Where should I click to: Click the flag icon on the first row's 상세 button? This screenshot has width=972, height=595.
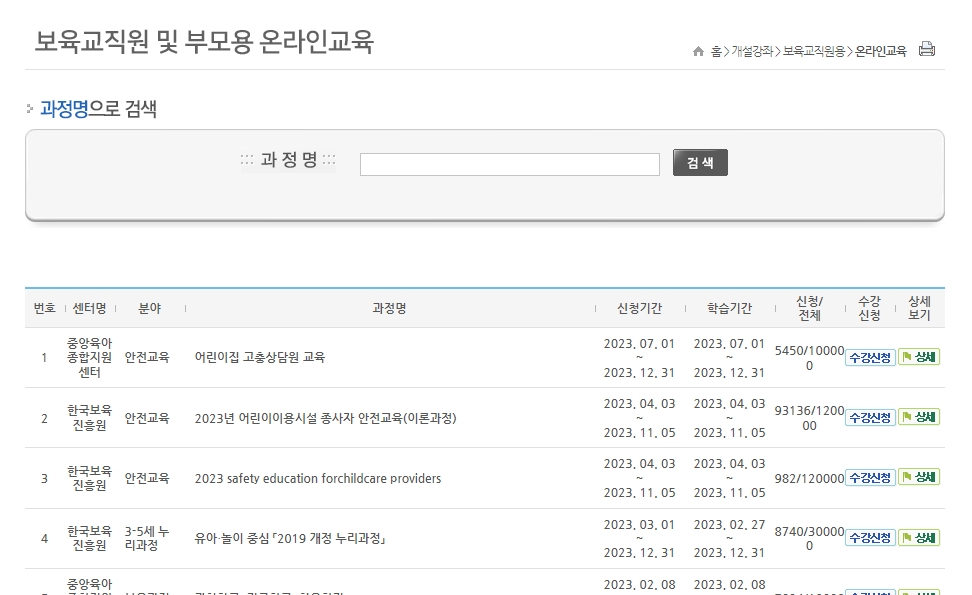(906, 357)
